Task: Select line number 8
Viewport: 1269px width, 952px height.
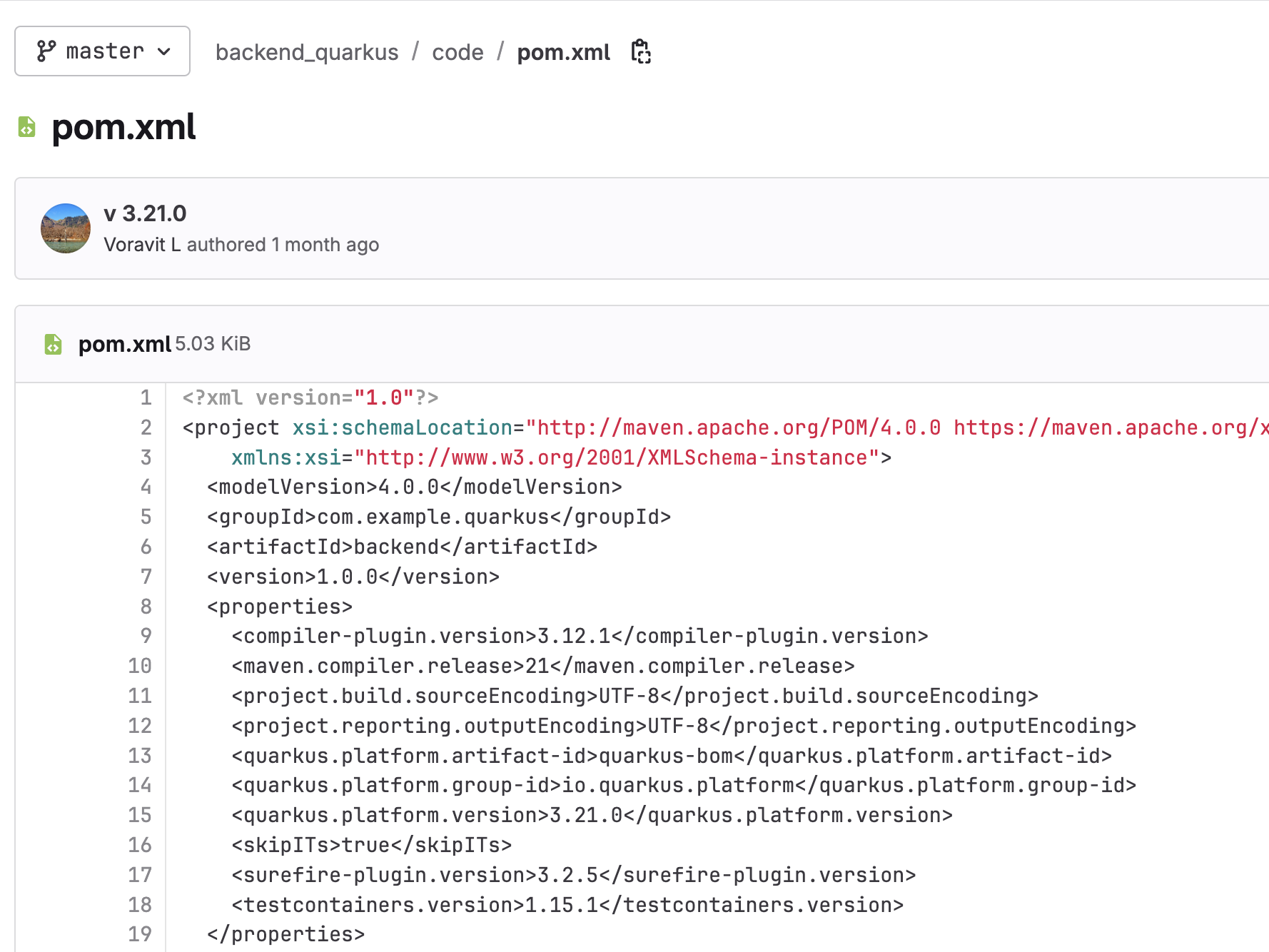Action: 146,607
